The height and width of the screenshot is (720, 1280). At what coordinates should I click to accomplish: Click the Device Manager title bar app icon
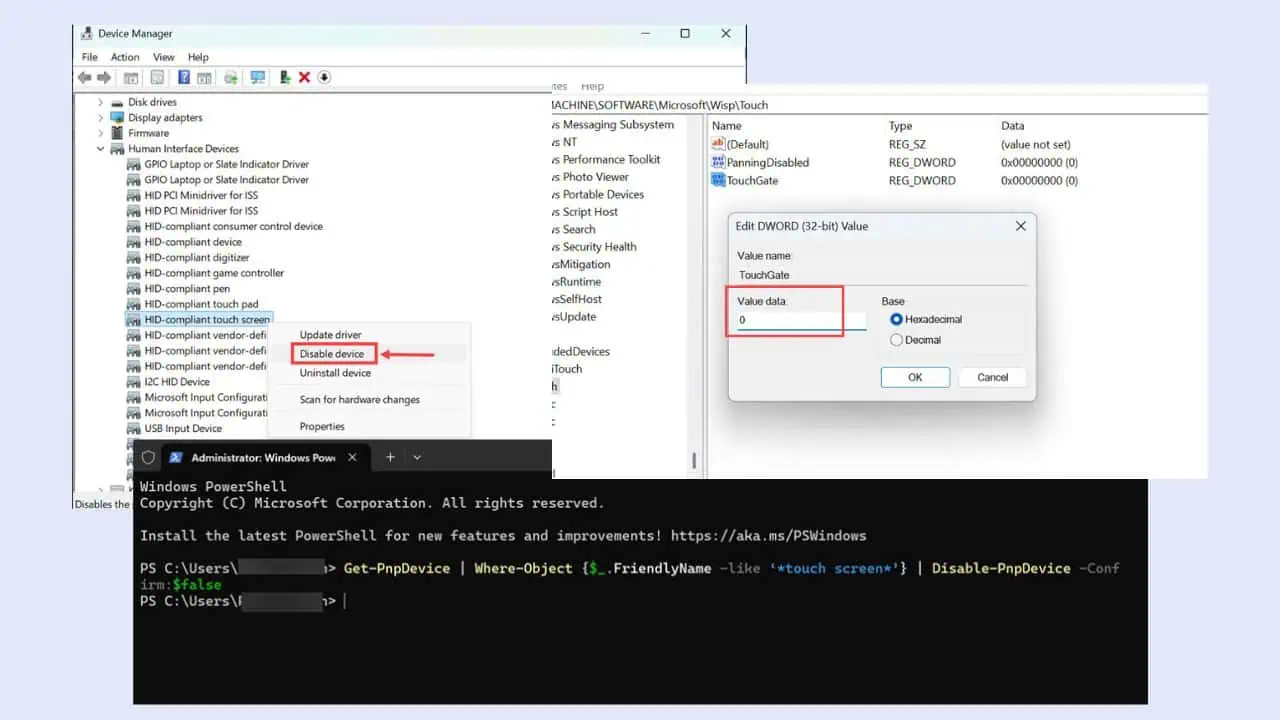click(86, 34)
